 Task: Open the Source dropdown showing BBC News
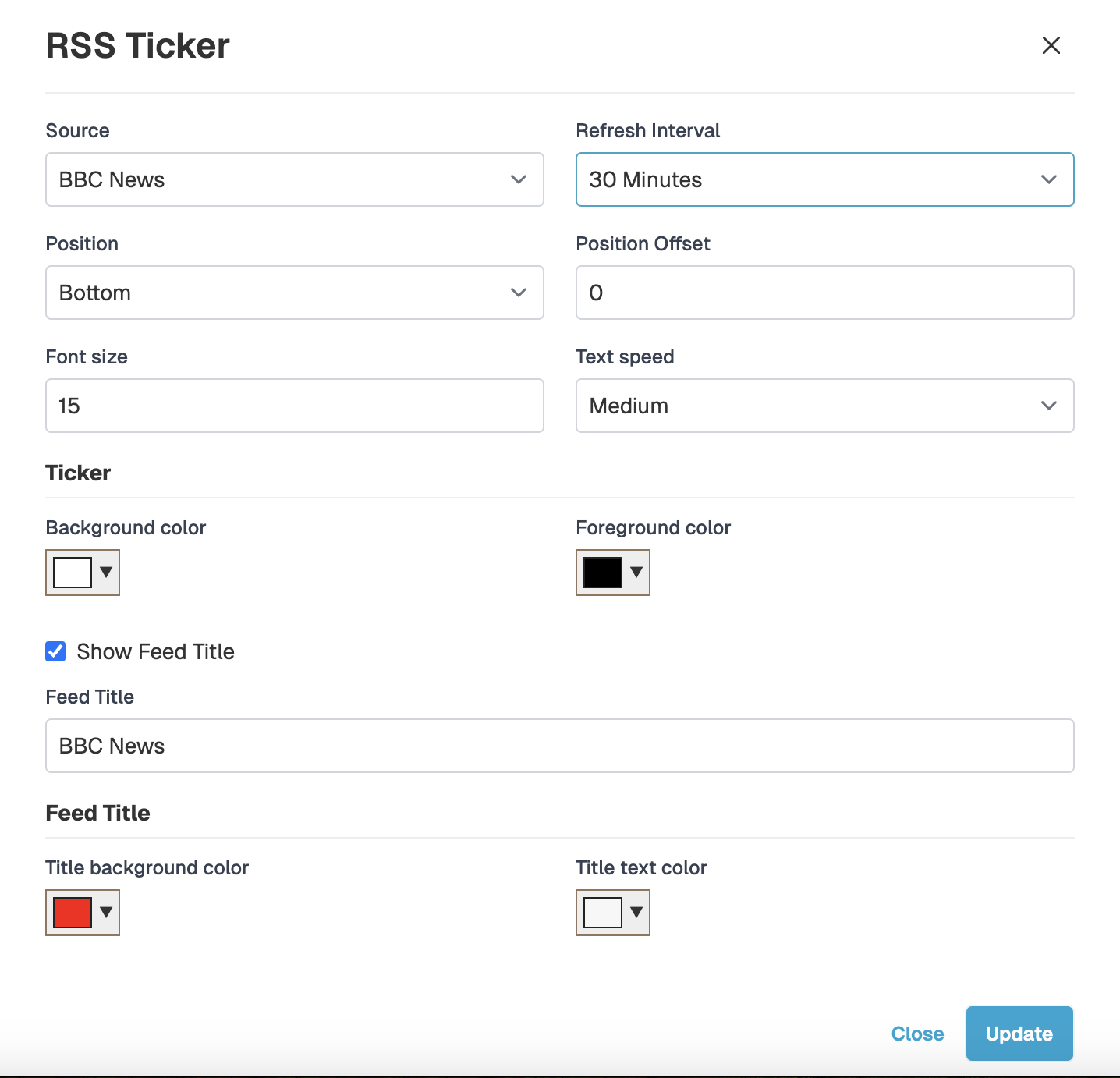[295, 179]
